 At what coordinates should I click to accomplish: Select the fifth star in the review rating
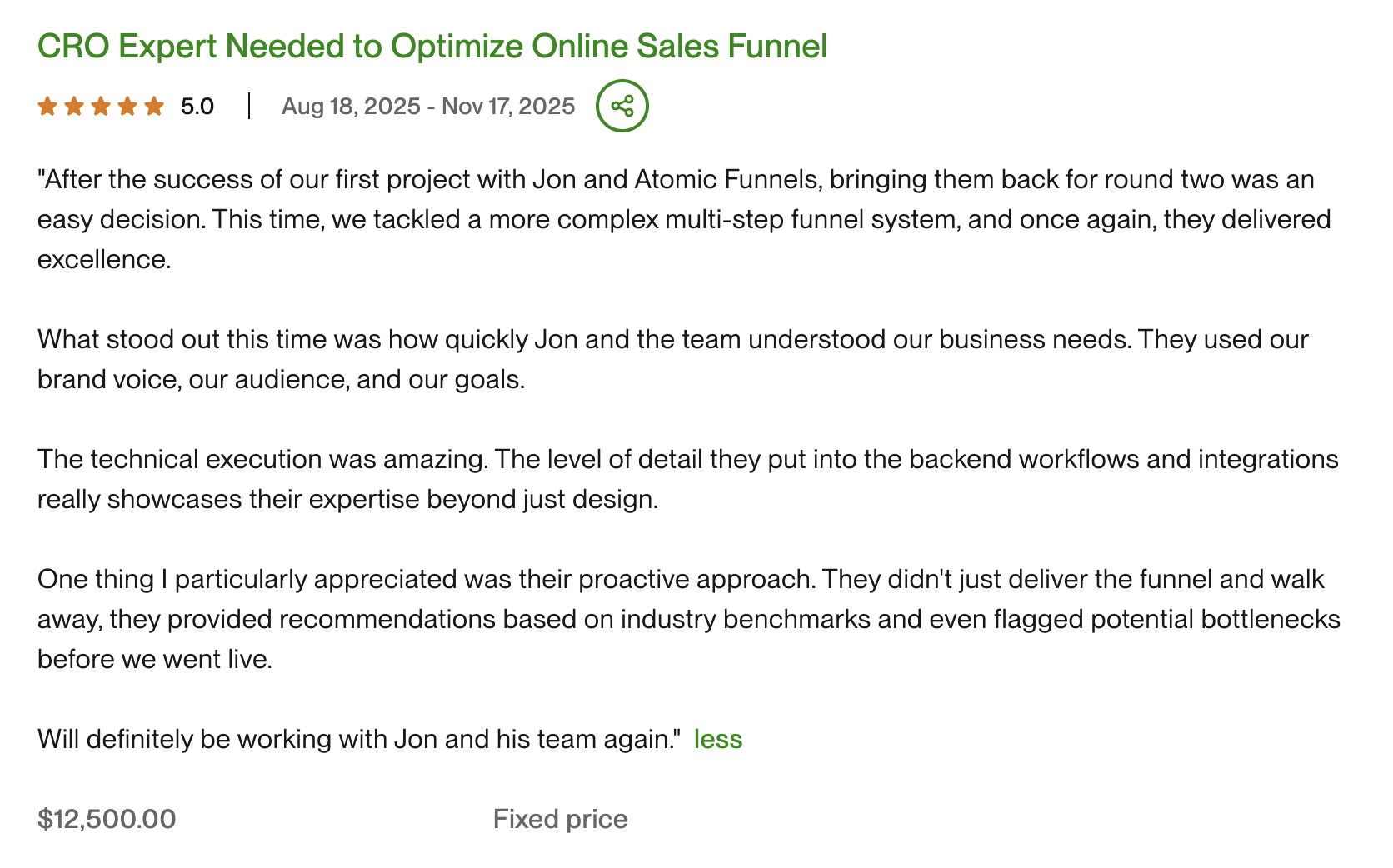(x=154, y=105)
